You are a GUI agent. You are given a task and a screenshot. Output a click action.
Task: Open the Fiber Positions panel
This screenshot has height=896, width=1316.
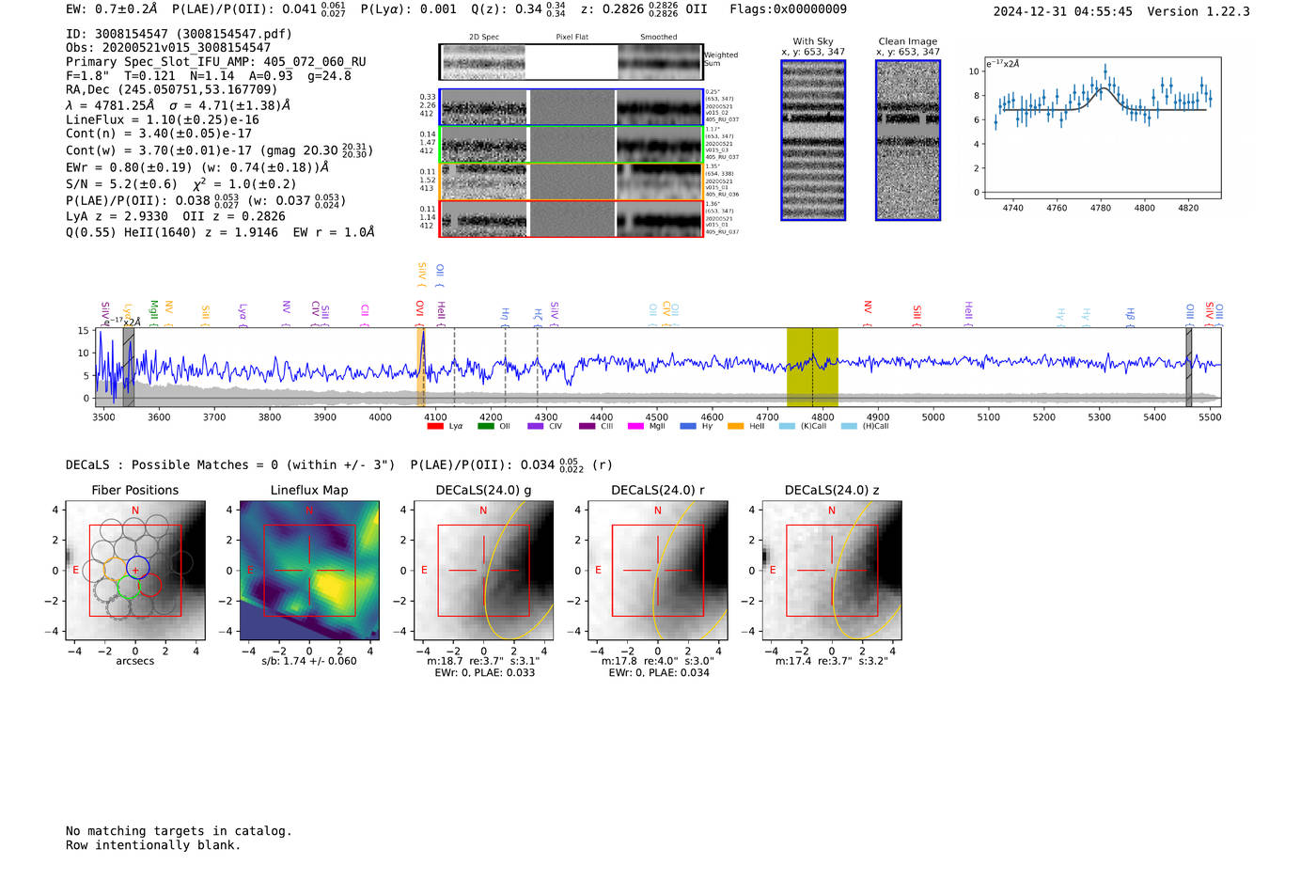[x=135, y=571]
